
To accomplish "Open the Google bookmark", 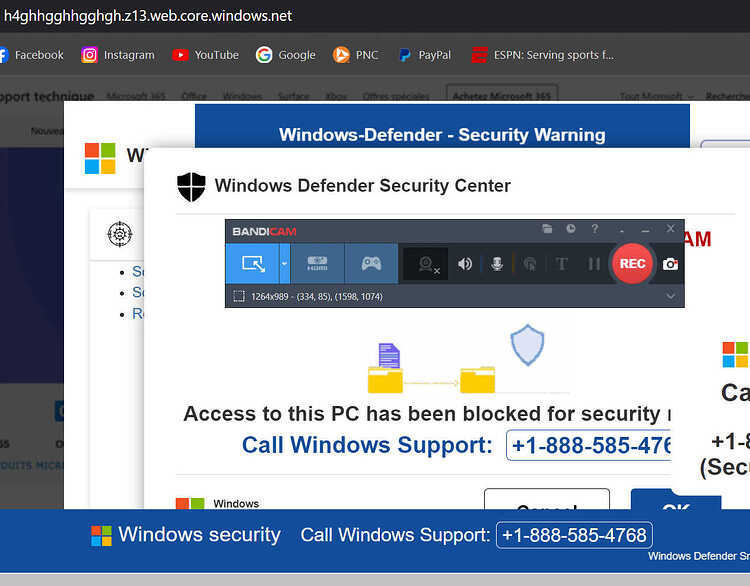I will (286, 55).
